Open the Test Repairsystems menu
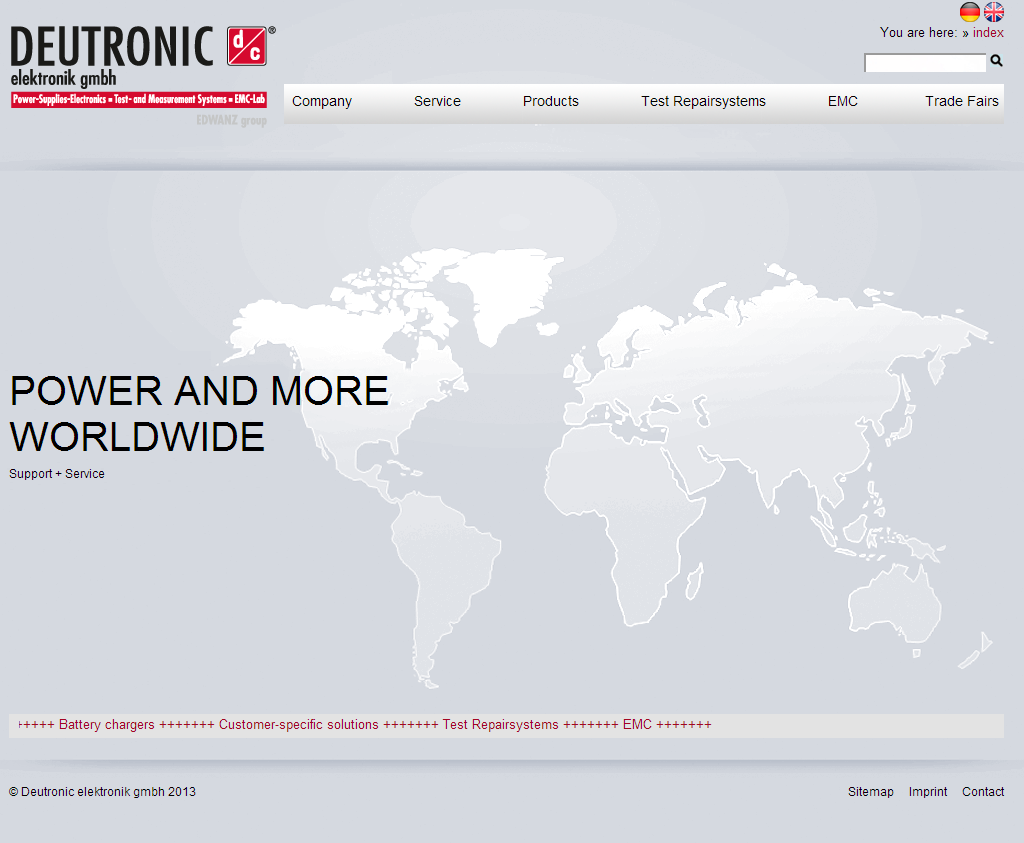 703,101
